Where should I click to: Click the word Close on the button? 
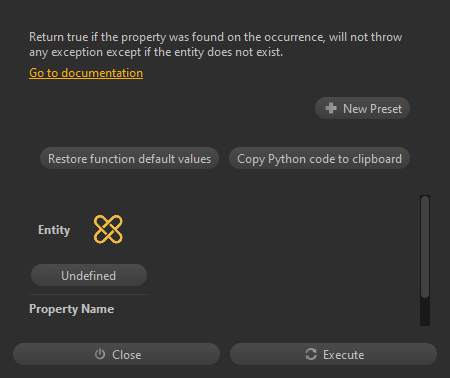pyautogui.click(x=127, y=355)
